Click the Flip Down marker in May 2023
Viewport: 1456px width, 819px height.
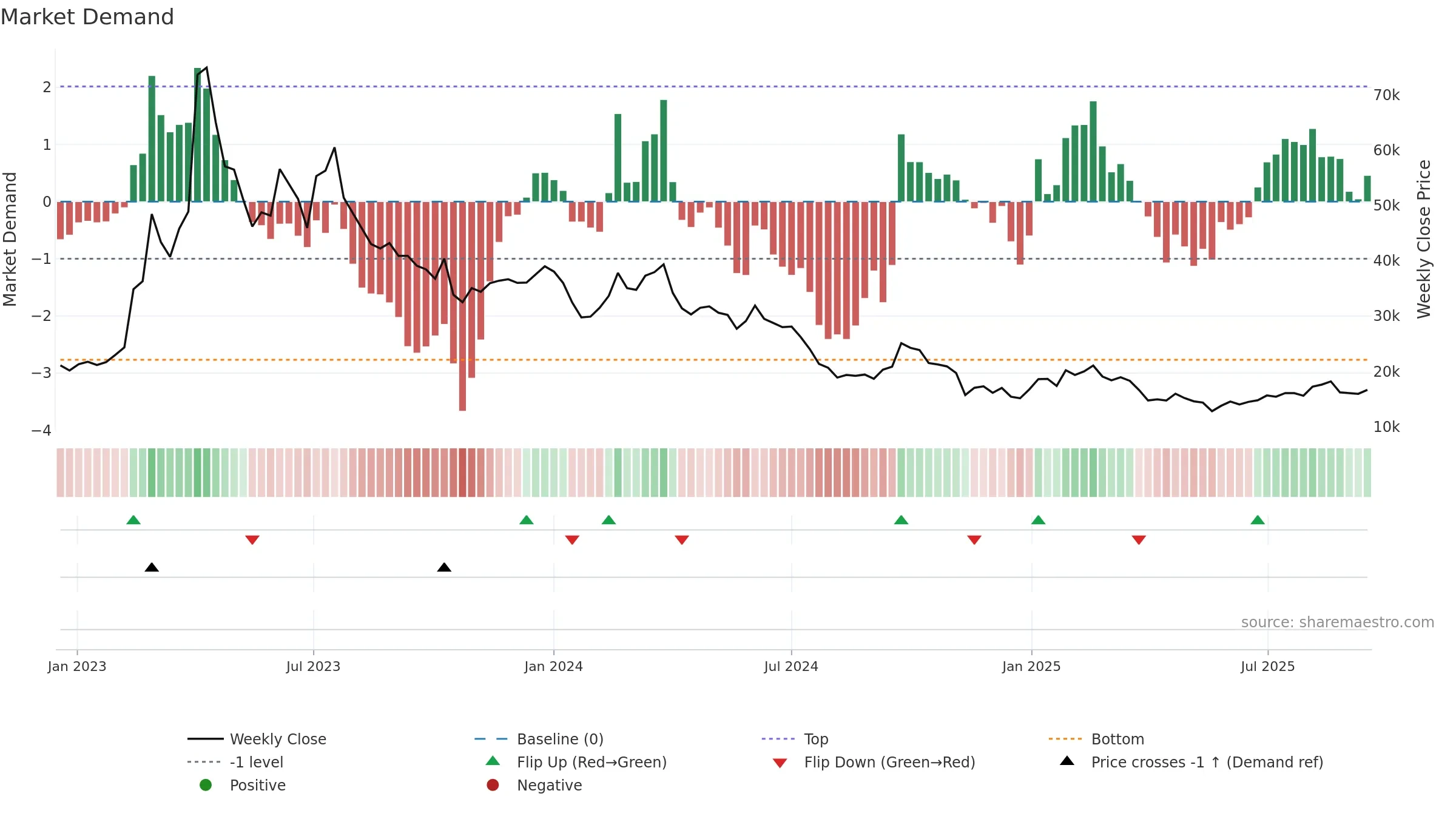click(x=252, y=540)
